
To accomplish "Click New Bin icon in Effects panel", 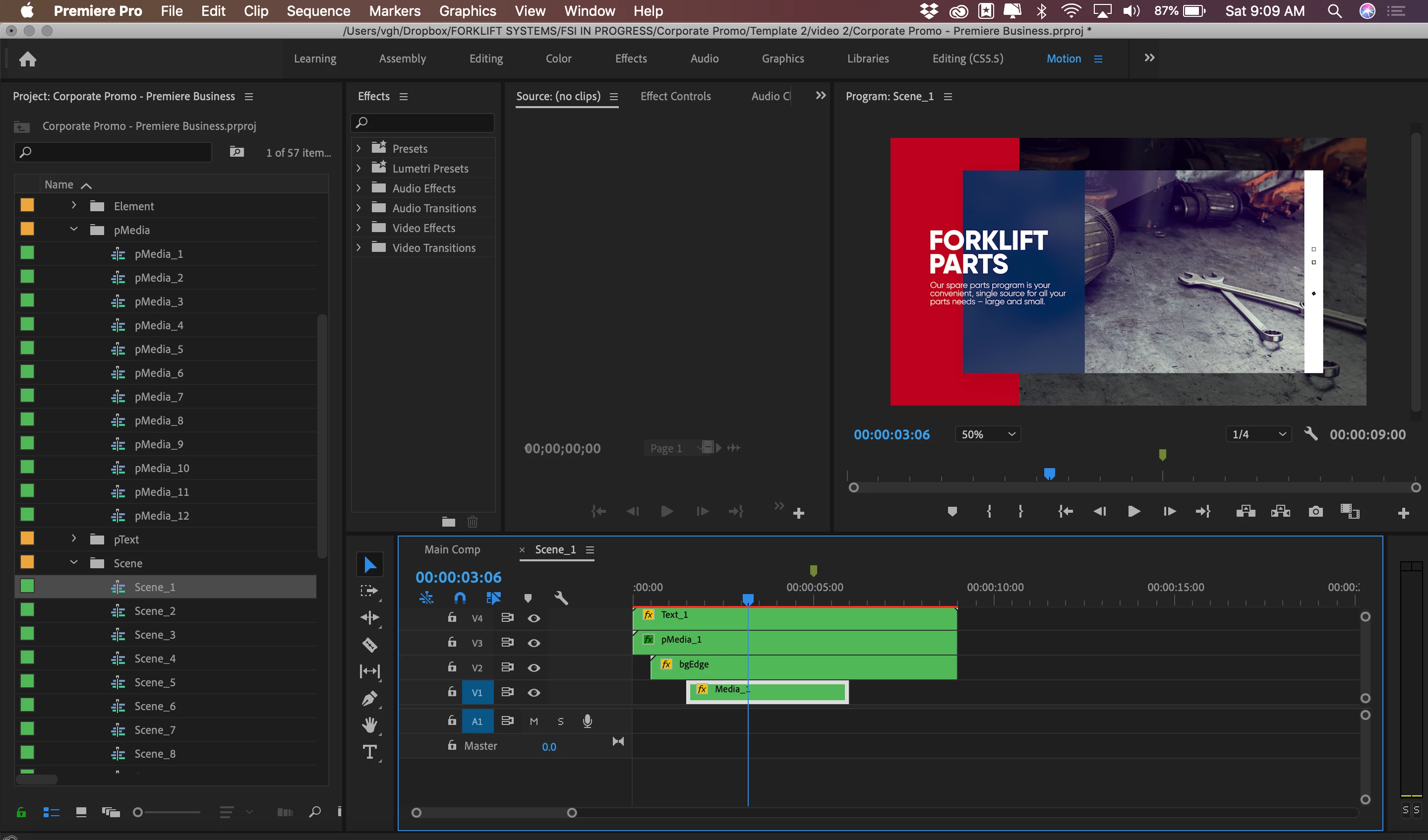I will (x=448, y=522).
